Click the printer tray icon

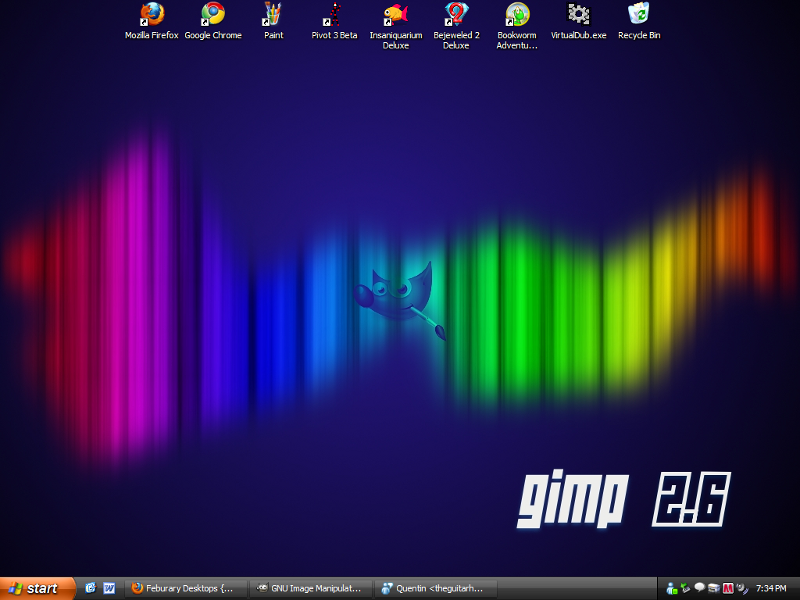point(714,588)
